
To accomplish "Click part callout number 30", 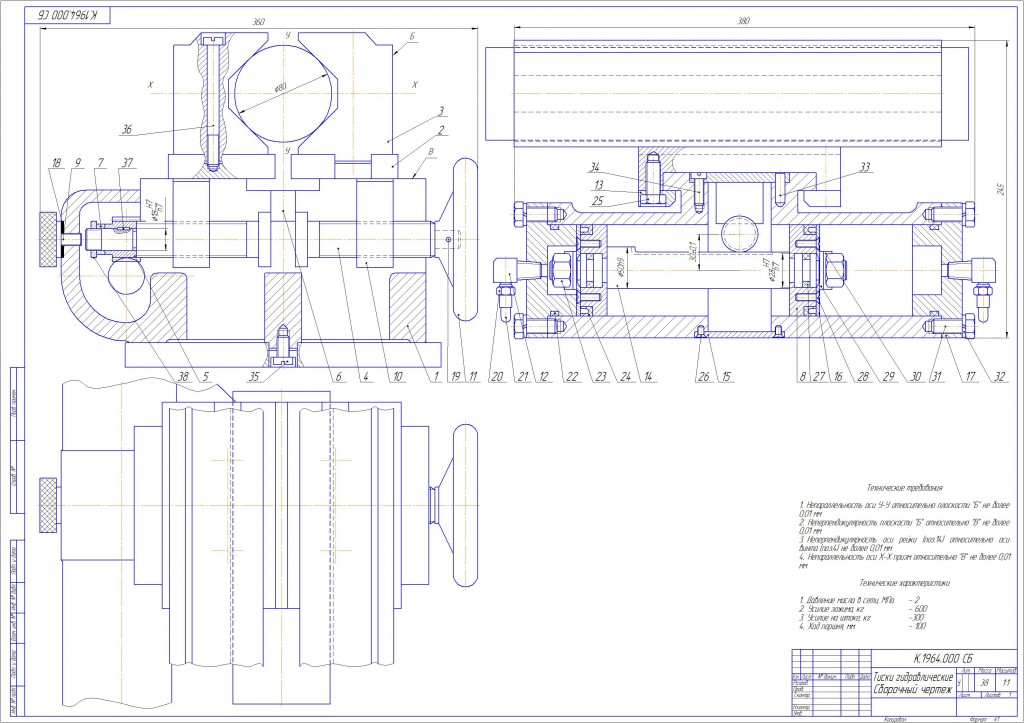I will pyautogui.click(x=916, y=377).
